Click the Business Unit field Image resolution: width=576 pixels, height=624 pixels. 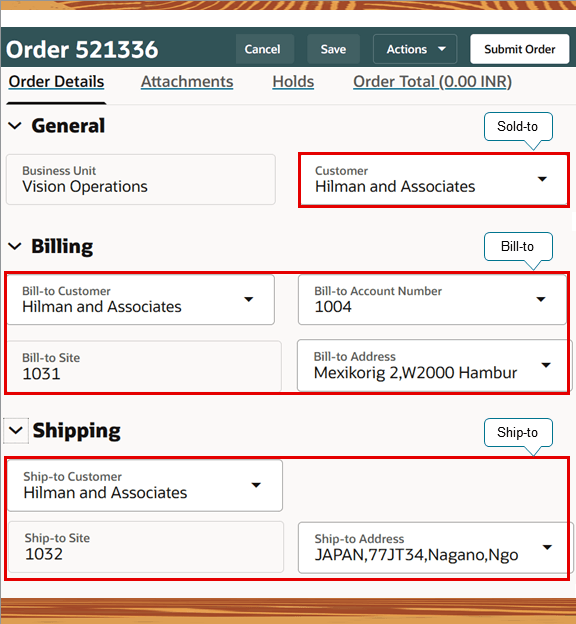(141, 179)
